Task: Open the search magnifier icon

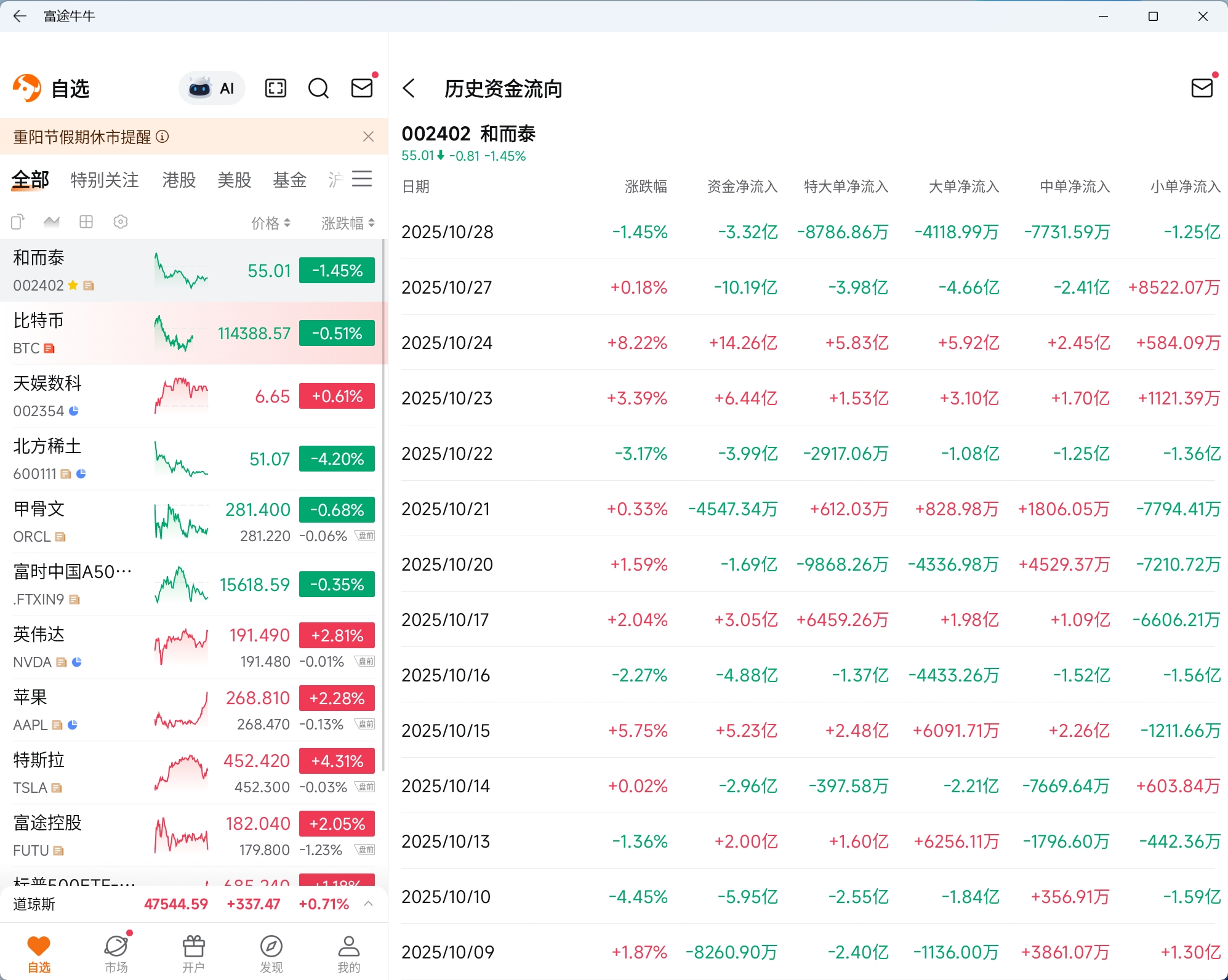Action: pyautogui.click(x=318, y=89)
